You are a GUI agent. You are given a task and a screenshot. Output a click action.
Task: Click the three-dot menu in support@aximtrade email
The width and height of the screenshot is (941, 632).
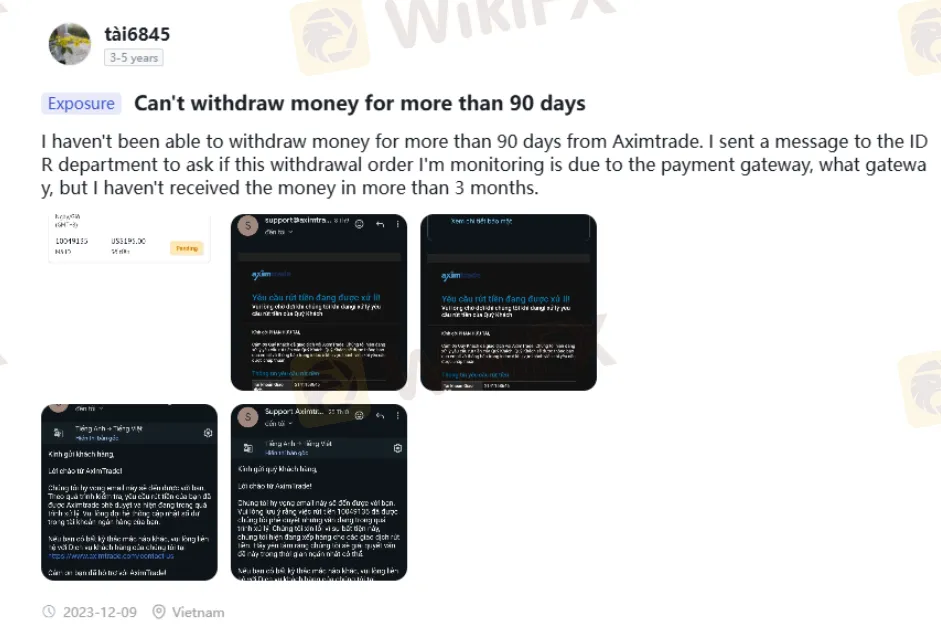pos(397,224)
